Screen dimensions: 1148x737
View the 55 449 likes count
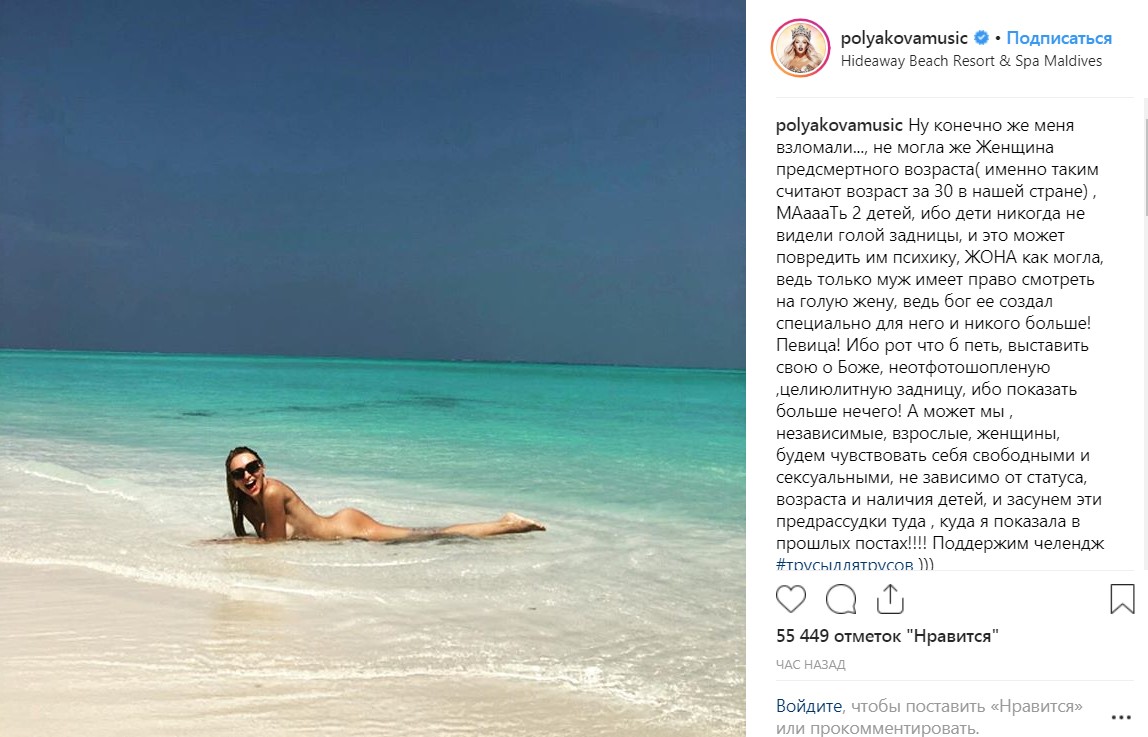coord(887,635)
